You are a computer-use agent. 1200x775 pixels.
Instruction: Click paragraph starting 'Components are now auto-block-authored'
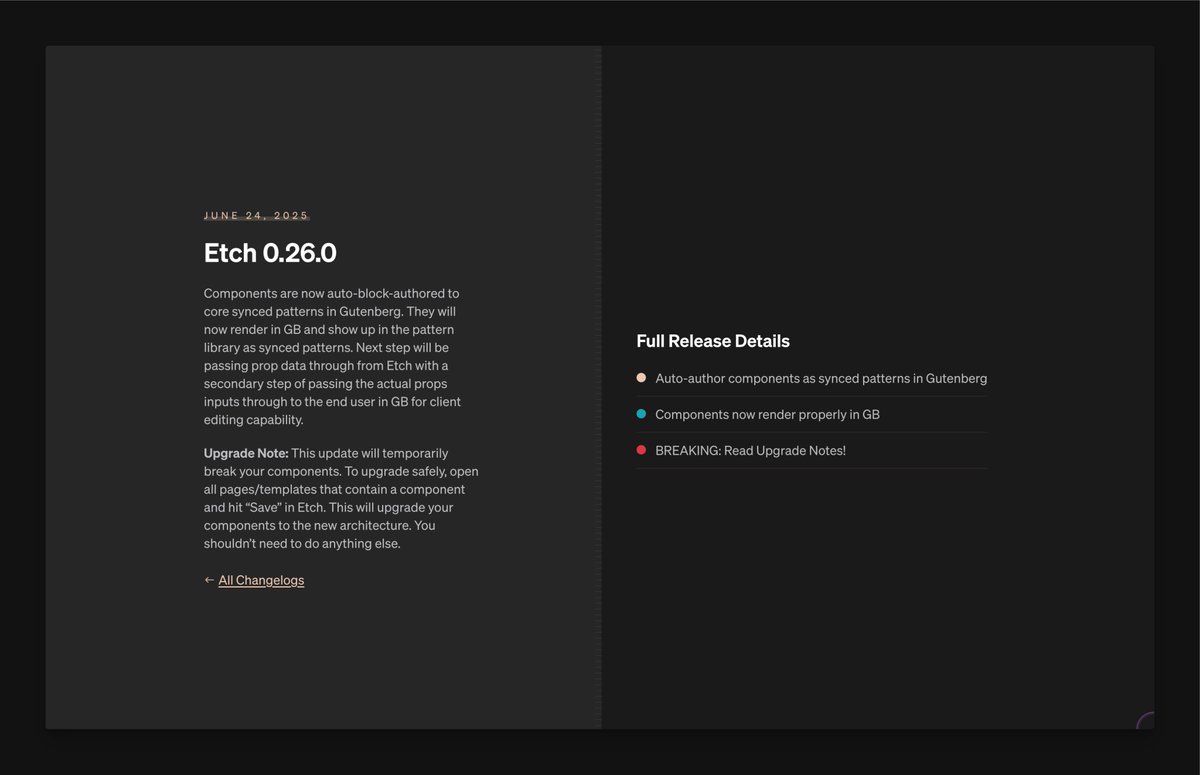(333, 357)
